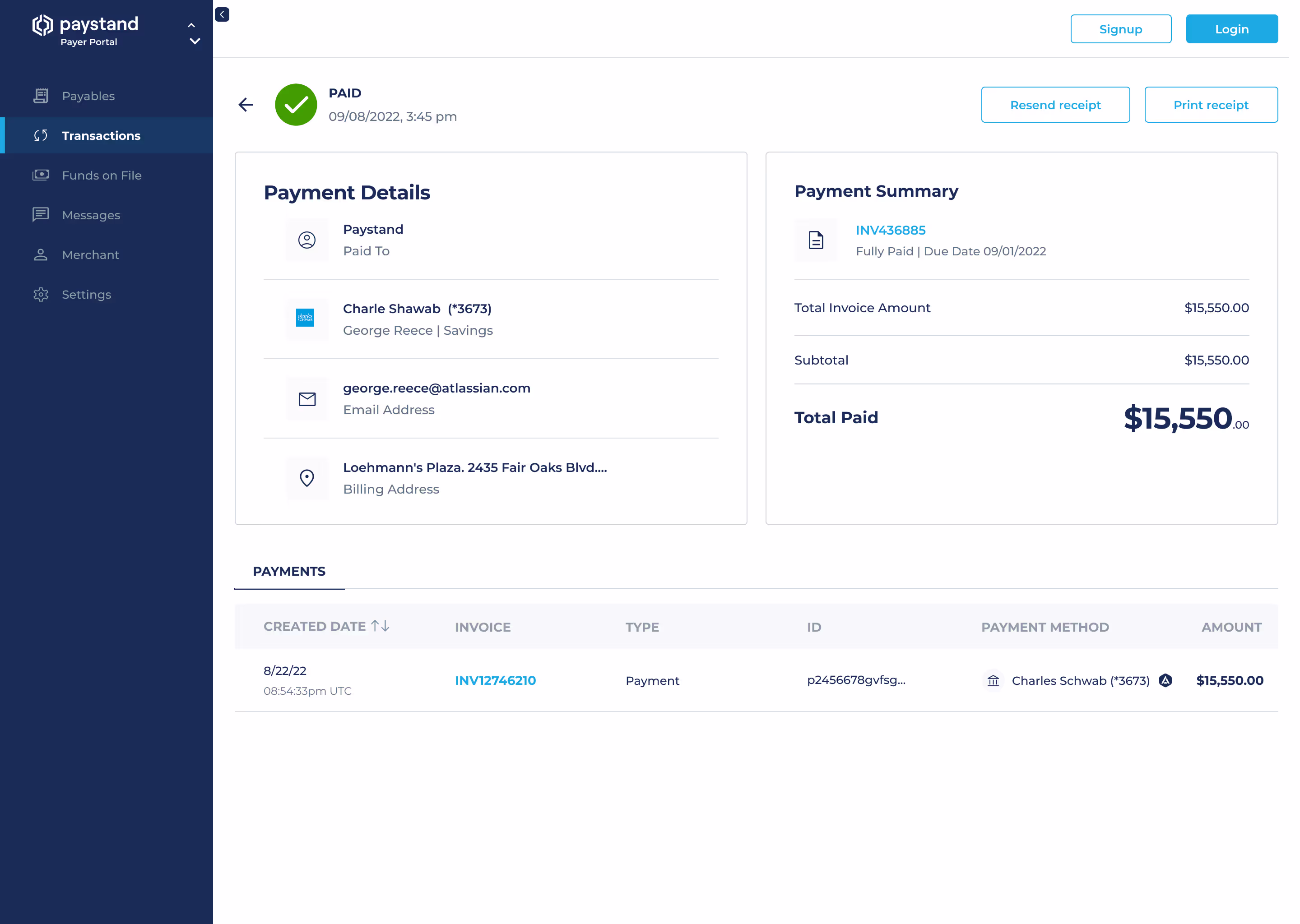
Task: Click the Merchant person icon
Action: (41, 254)
